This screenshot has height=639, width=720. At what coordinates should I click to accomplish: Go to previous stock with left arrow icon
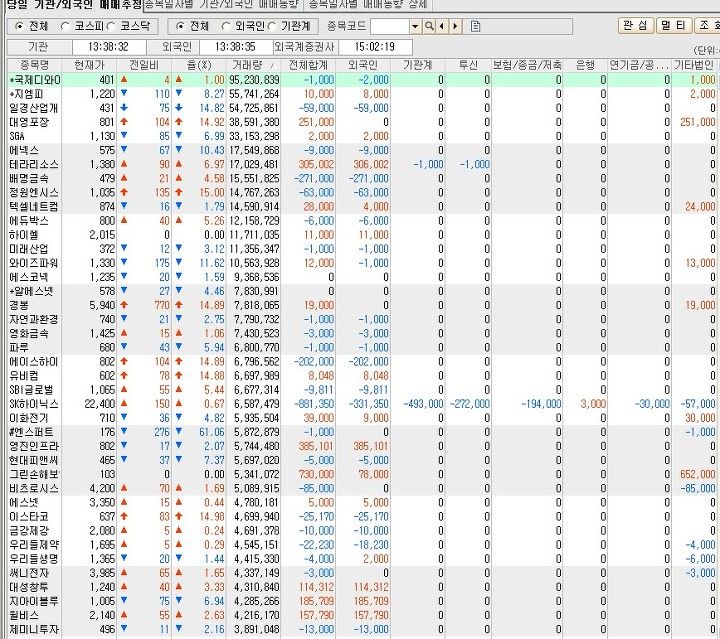(x=442, y=26)
